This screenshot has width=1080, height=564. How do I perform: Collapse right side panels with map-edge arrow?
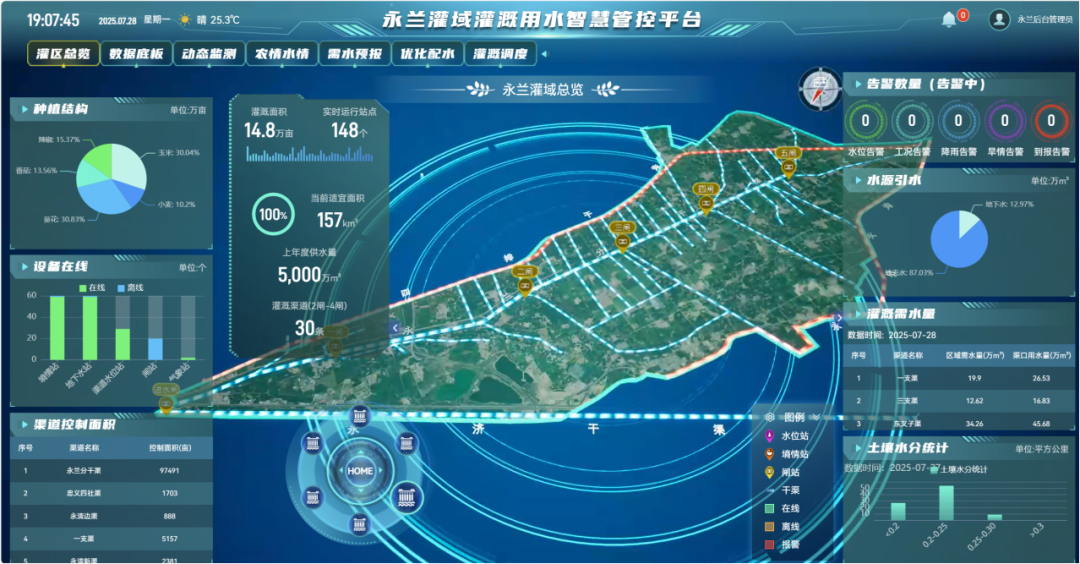(838, 319)
